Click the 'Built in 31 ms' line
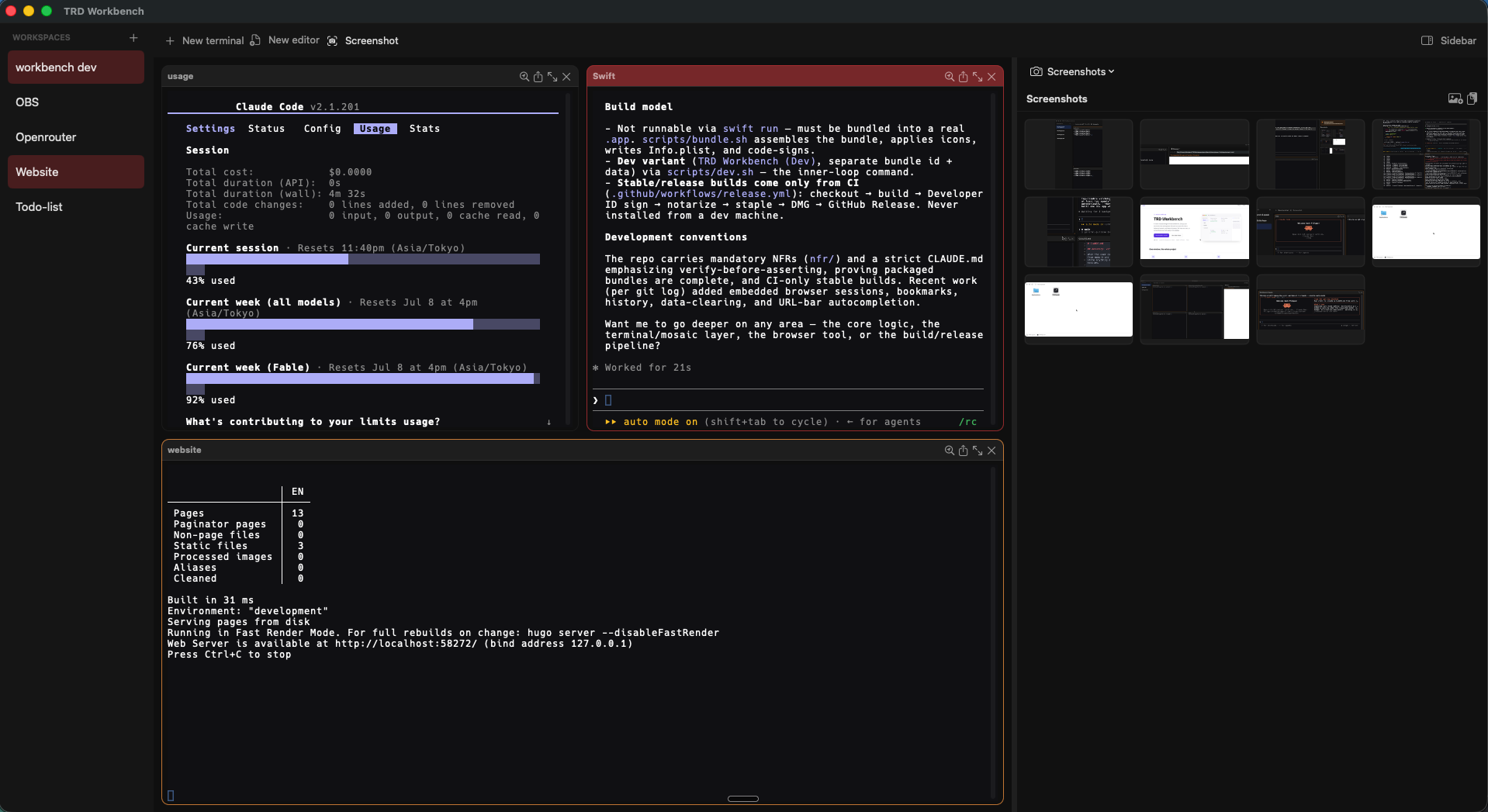Image resolution: width=1488 pixels, height=812 pixels. [210, 600]
